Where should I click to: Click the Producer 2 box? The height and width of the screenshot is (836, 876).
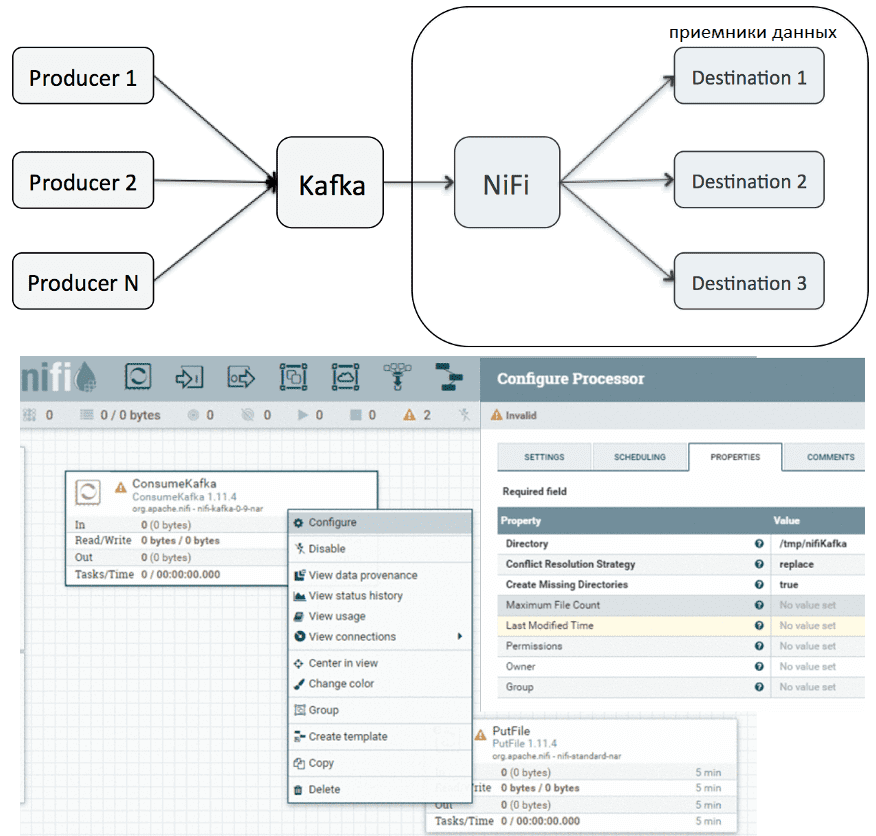coord(83,180)
